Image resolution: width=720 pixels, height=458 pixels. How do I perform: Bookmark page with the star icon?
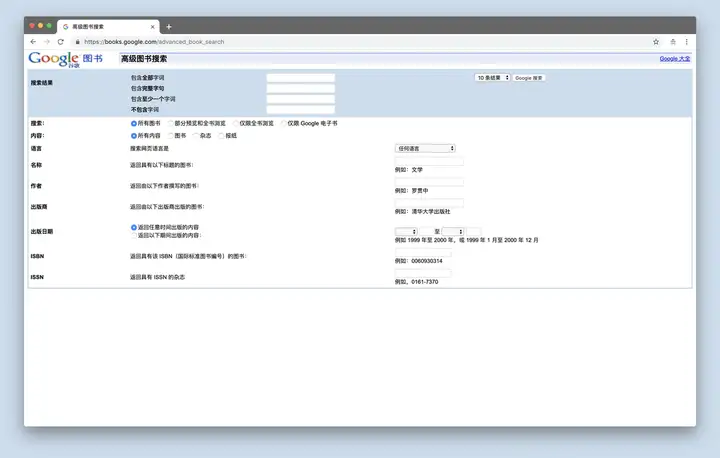[x=656, y=42]
